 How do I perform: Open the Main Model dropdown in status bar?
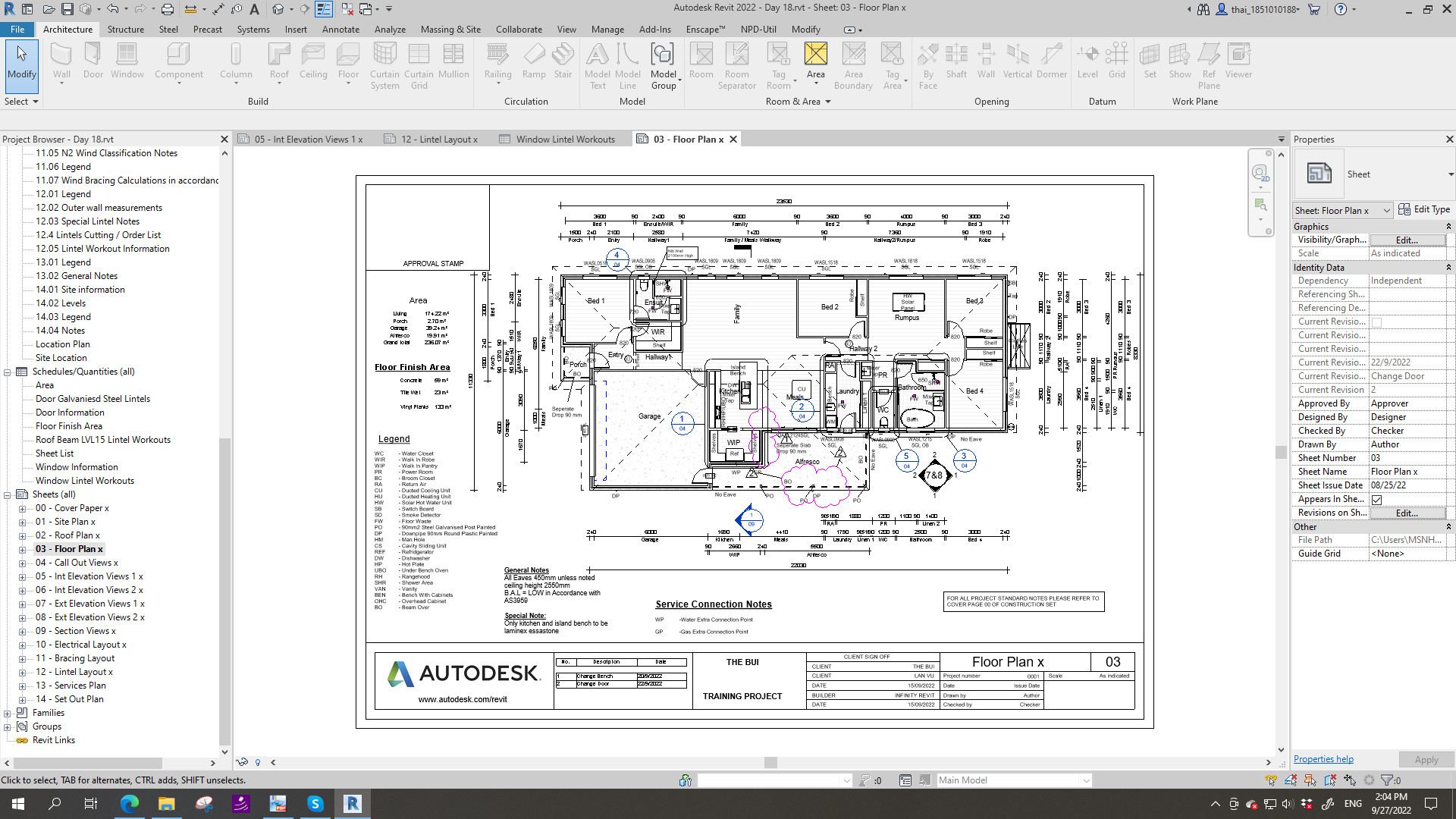(x=1085, y=780)
